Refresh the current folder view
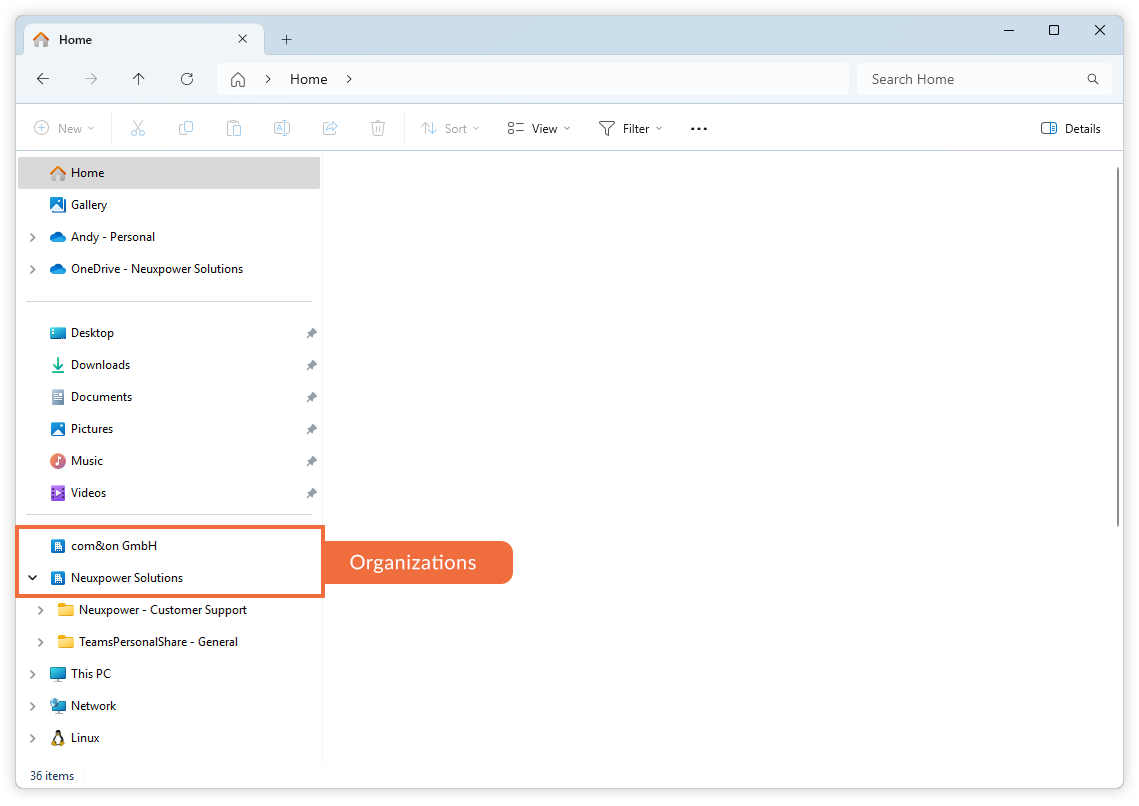This screenshot has height=806, width=1139. tap(187, 78)
